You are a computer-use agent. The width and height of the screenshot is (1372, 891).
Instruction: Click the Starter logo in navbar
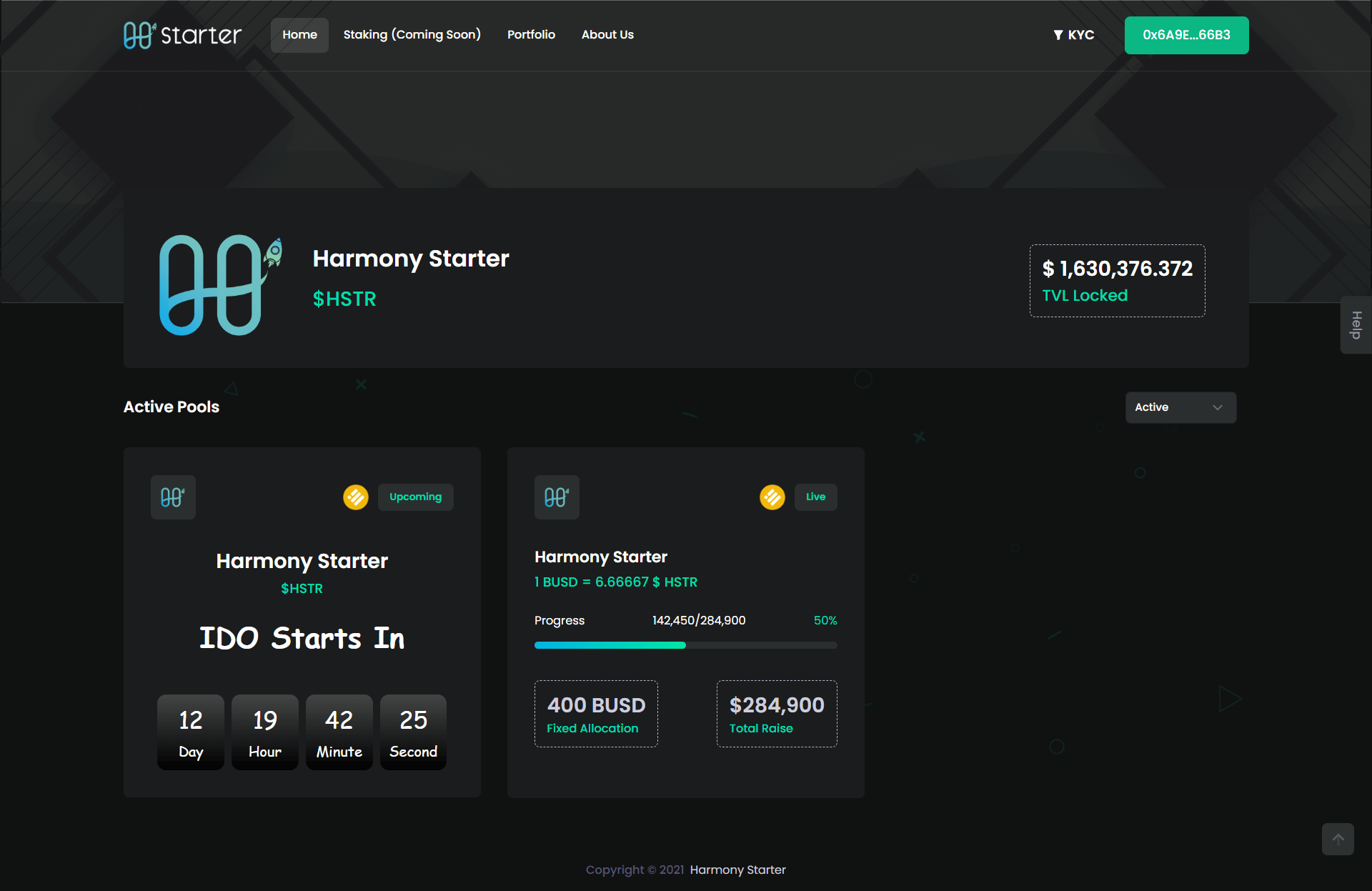point(182,35)
